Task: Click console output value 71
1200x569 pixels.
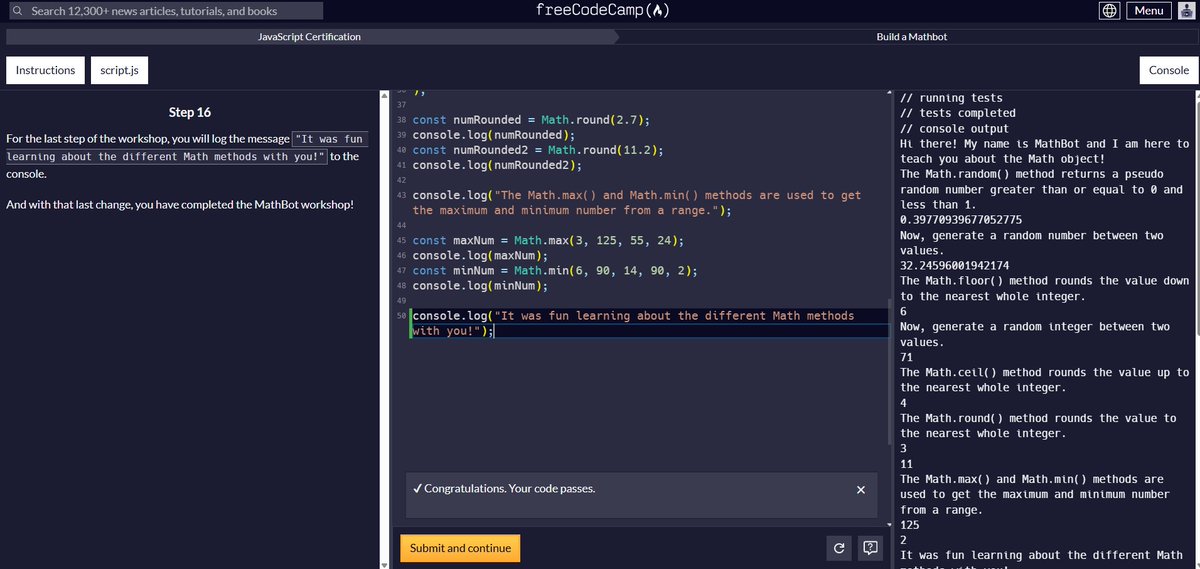Action: [907, 357]
